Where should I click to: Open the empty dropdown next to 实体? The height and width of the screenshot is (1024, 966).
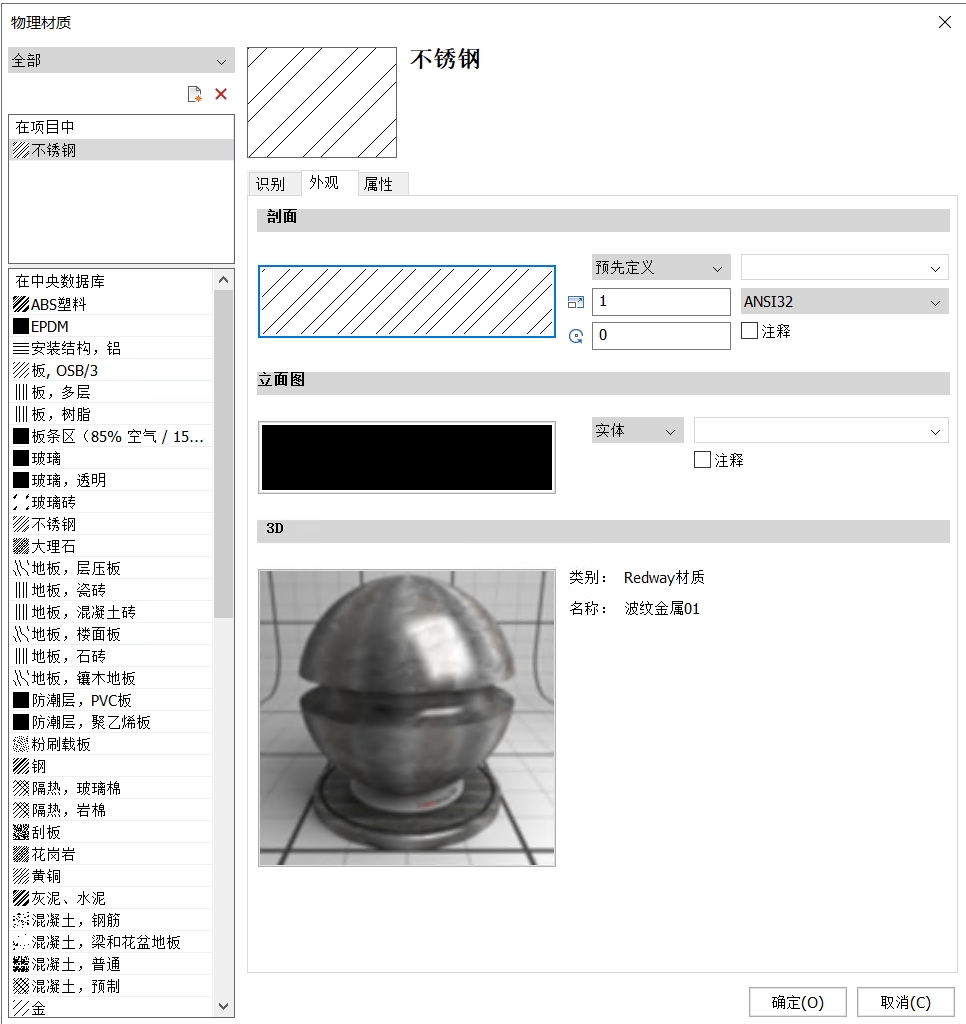(821, 430)
